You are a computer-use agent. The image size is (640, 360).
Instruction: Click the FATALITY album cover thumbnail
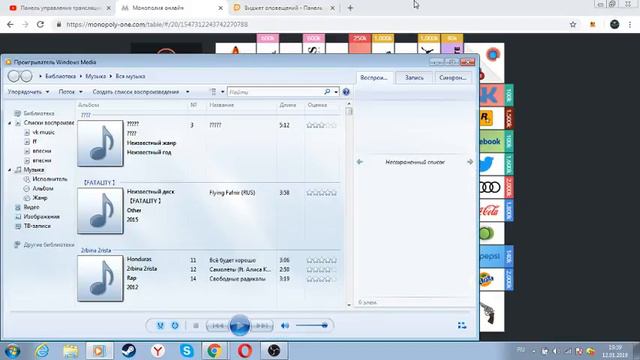tap(100, 211)
